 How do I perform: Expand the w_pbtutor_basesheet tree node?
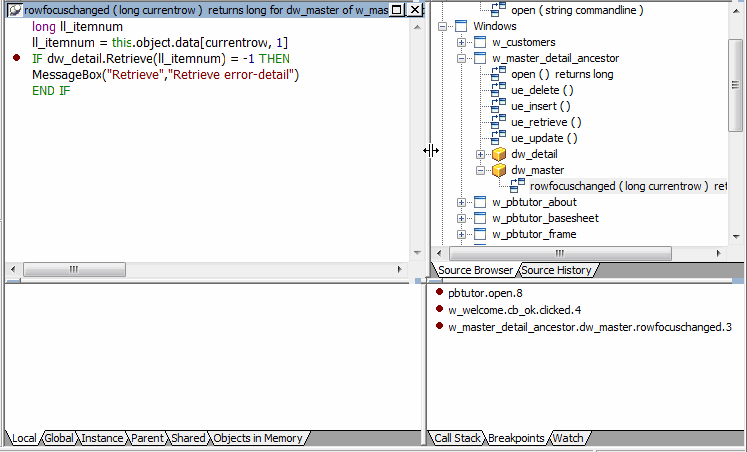pyautogui.click(x=461, y=218)
